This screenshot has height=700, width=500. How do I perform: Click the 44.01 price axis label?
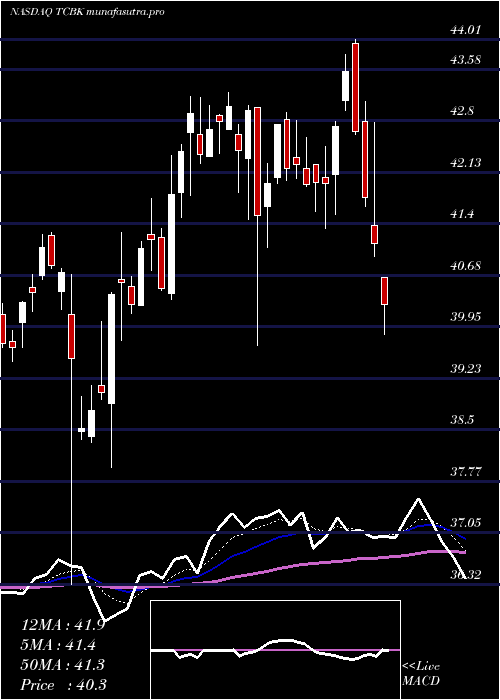(466, 30)
